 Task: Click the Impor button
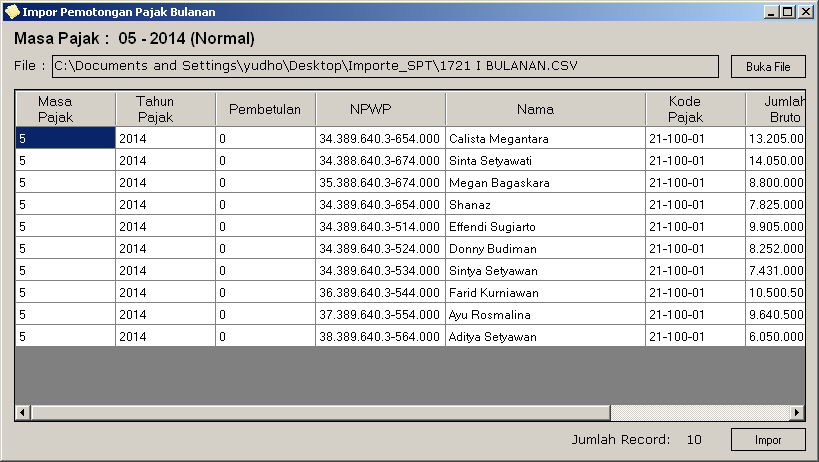pos(768,440)
